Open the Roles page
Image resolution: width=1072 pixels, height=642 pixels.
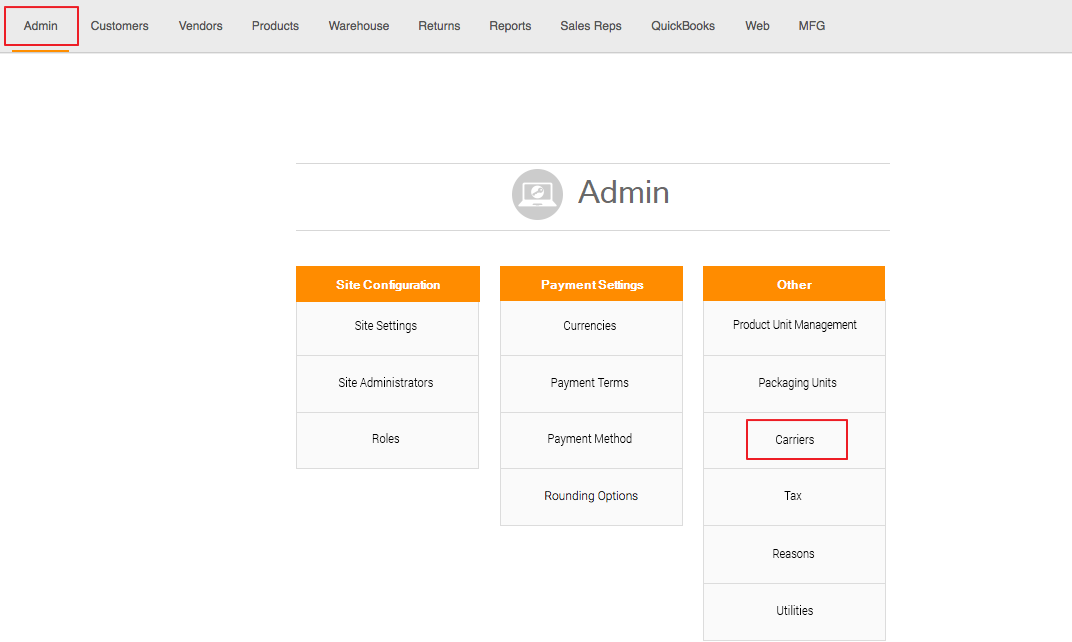tap(386, 439)
